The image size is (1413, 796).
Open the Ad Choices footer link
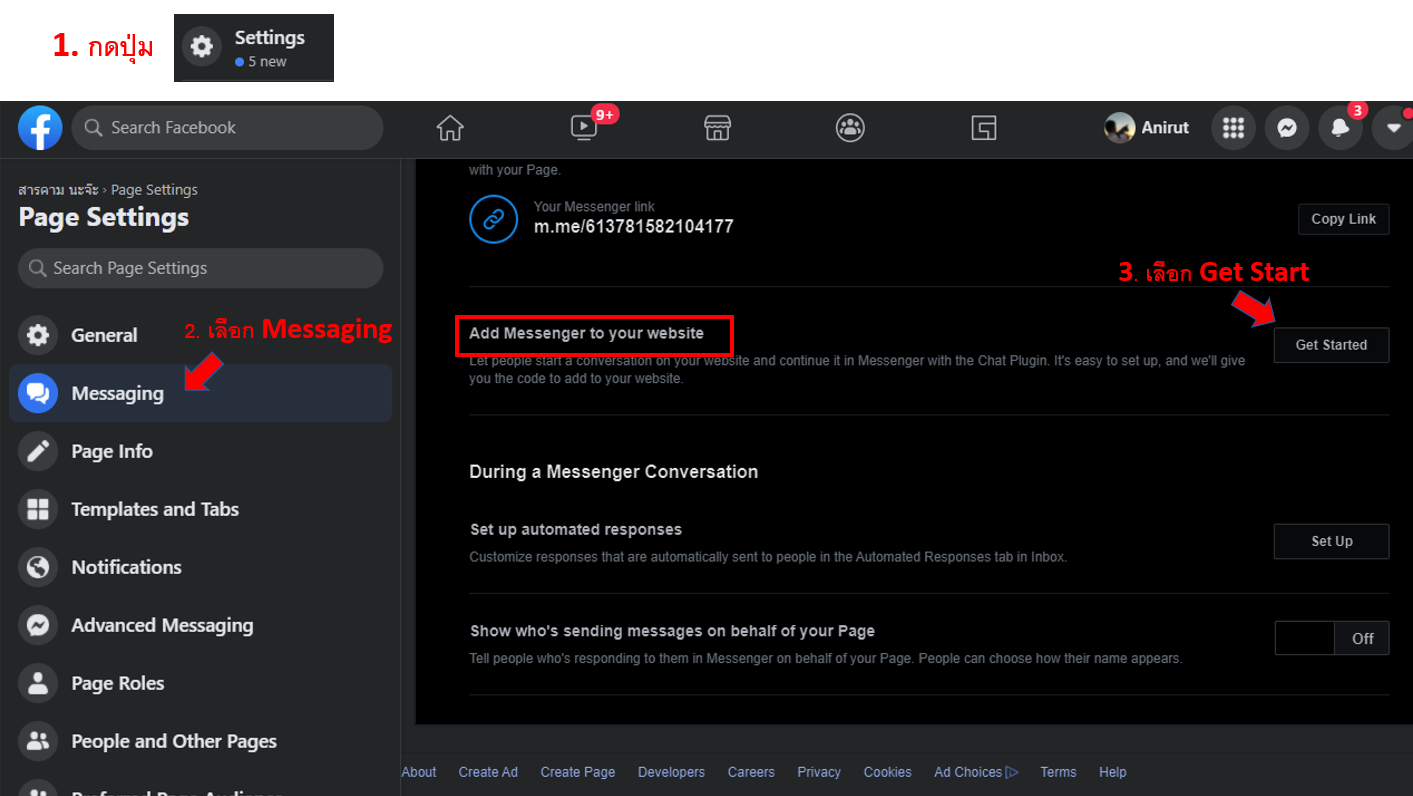pyautogui.click(x=976, y=772)
